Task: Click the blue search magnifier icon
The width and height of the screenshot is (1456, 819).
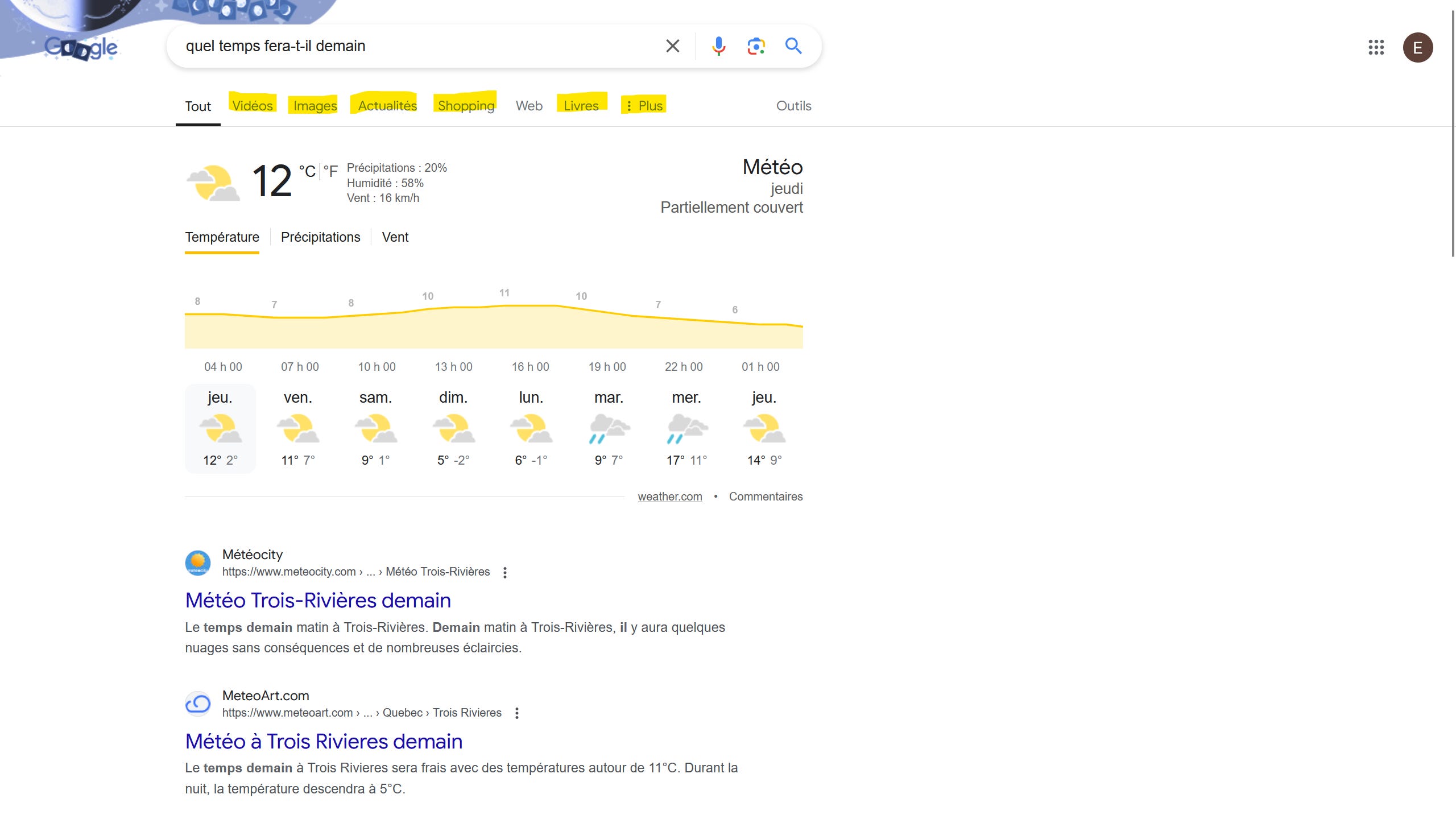Action: 793,46
